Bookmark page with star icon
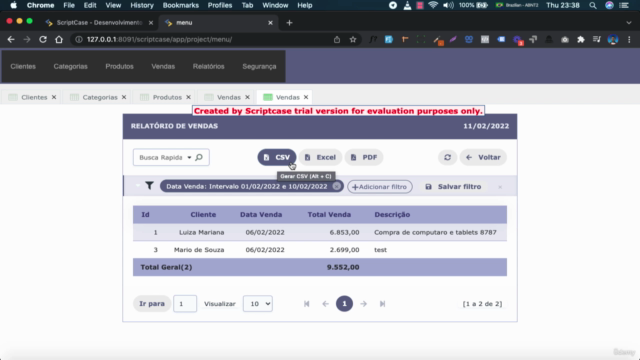 point(353,40)
